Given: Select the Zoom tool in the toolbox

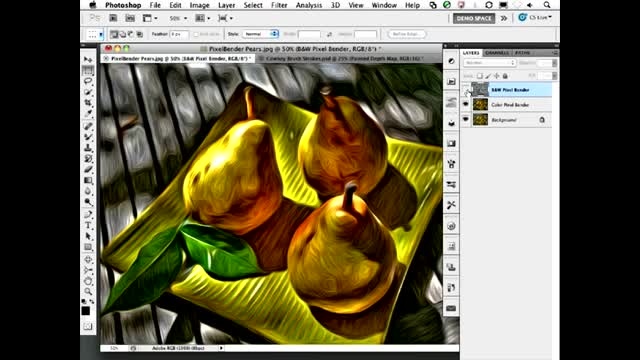Looking at the screenshot, I should (x=88, y=291).
